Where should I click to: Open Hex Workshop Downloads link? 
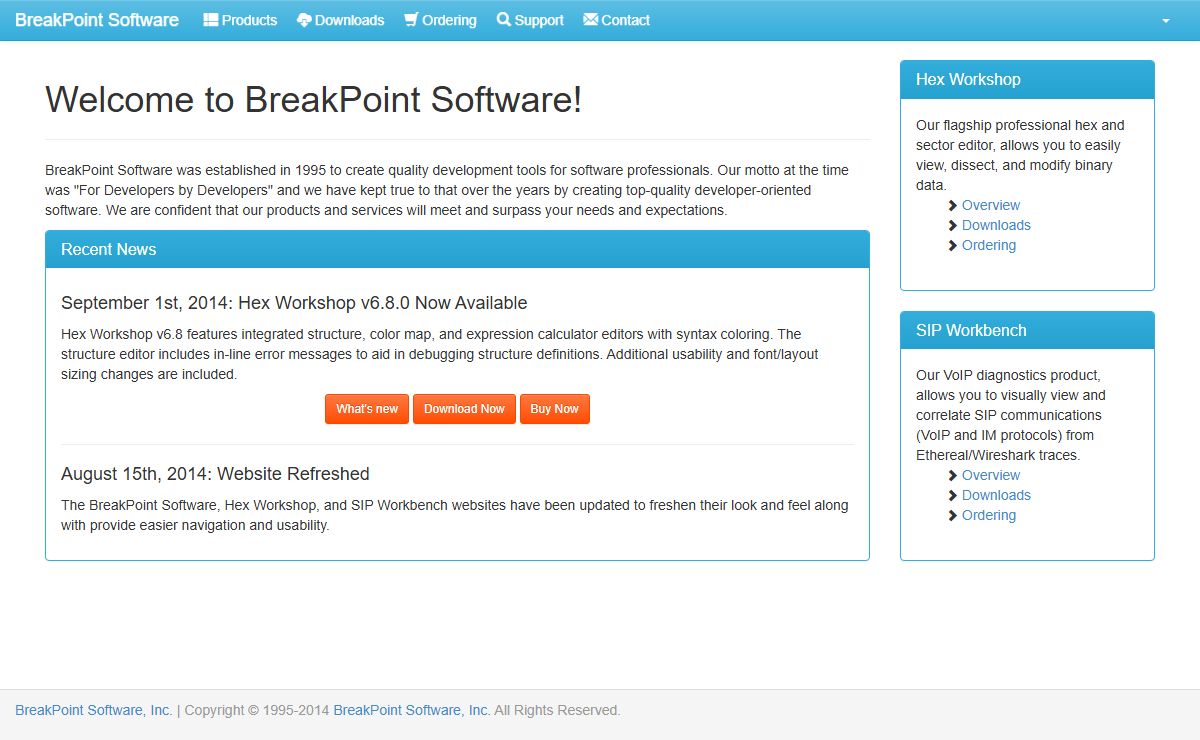pyautogui.click(x=996, y=225)
